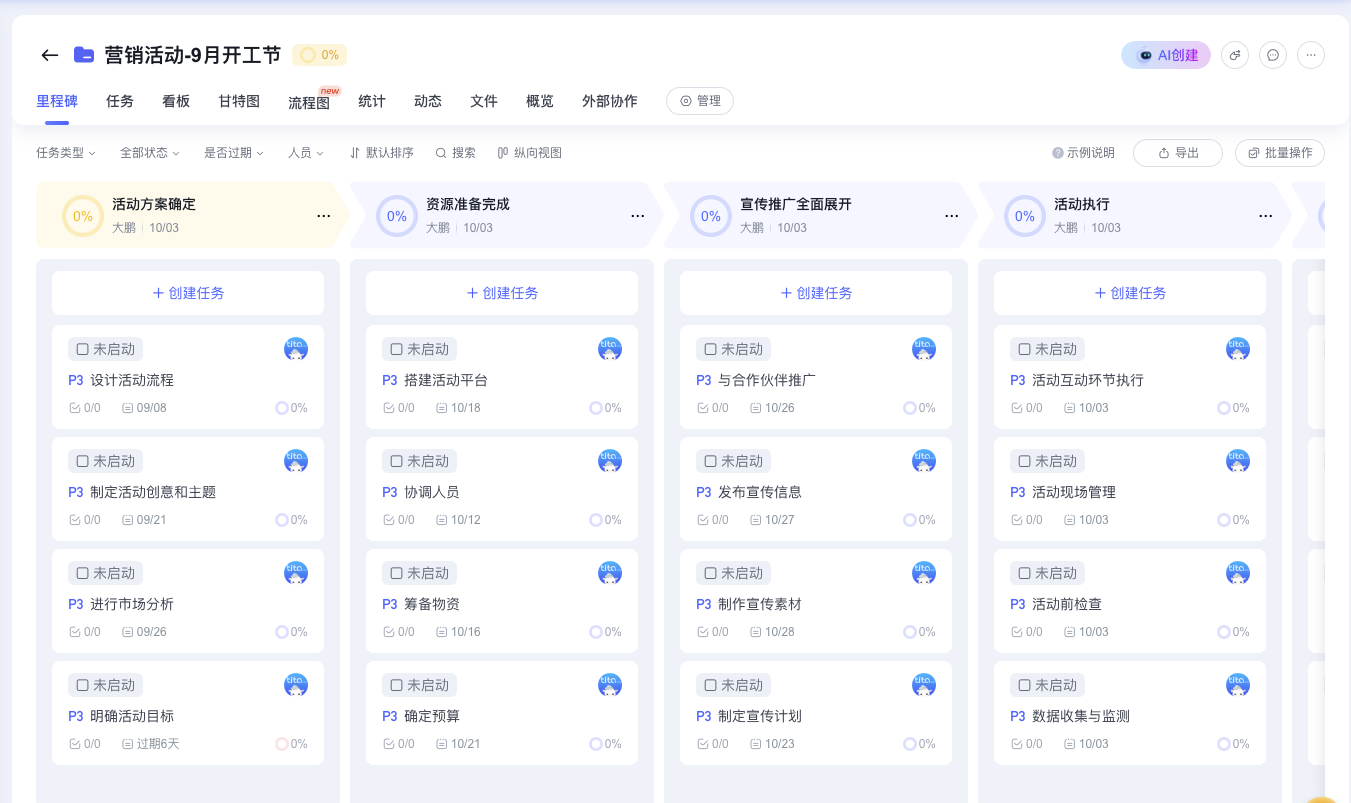Open the ellipsis menu on 宣传推广全面展开 milestone
The image size is (1351, 803).
pyautogui.click(x=951, y=215)
